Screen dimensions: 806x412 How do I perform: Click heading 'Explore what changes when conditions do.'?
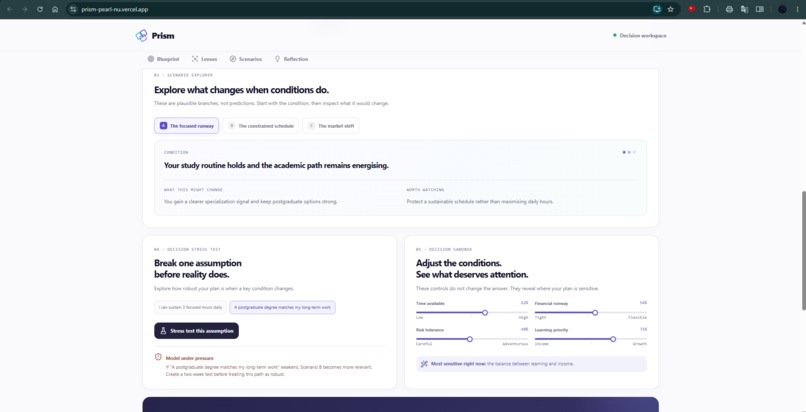click(242, 90)
